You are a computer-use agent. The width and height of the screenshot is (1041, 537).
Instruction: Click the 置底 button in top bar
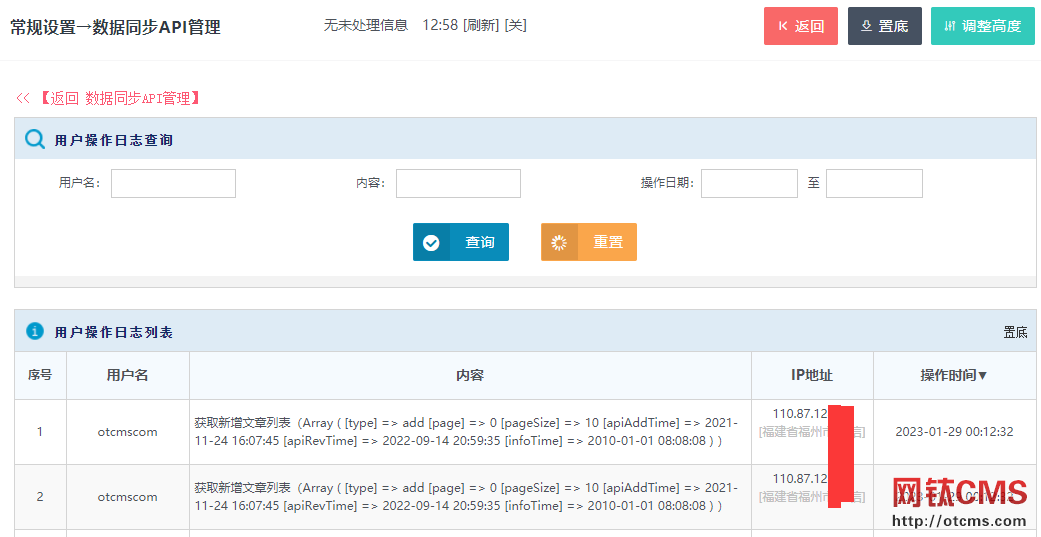coord(884,26)
